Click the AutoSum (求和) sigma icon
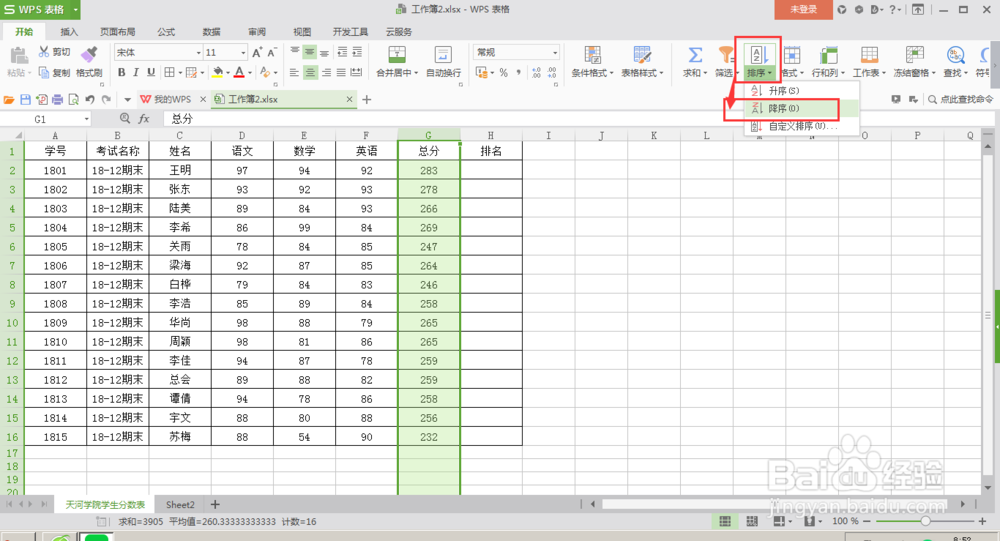The height and width of the screenshot is (541, 1000). (x=695, y=55)
